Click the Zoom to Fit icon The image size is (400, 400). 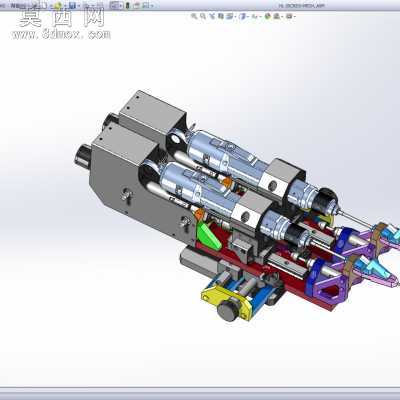[x=194, y=16]
